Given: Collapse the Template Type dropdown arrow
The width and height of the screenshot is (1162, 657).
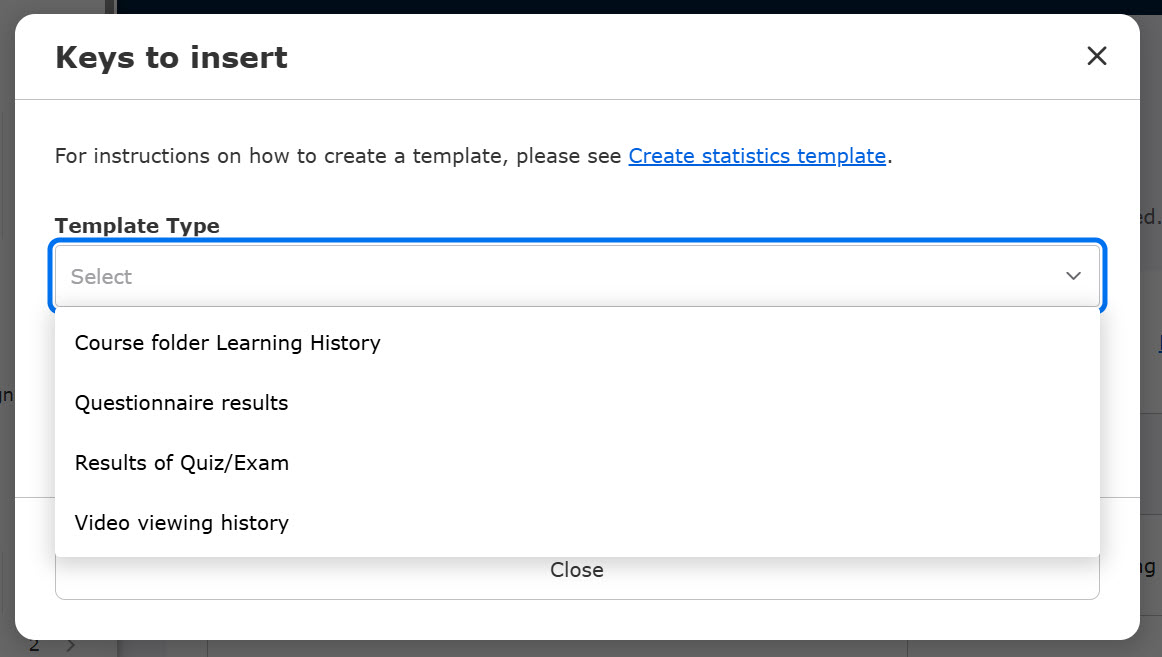Looking at the screenshot, I should click(1073, 276).
